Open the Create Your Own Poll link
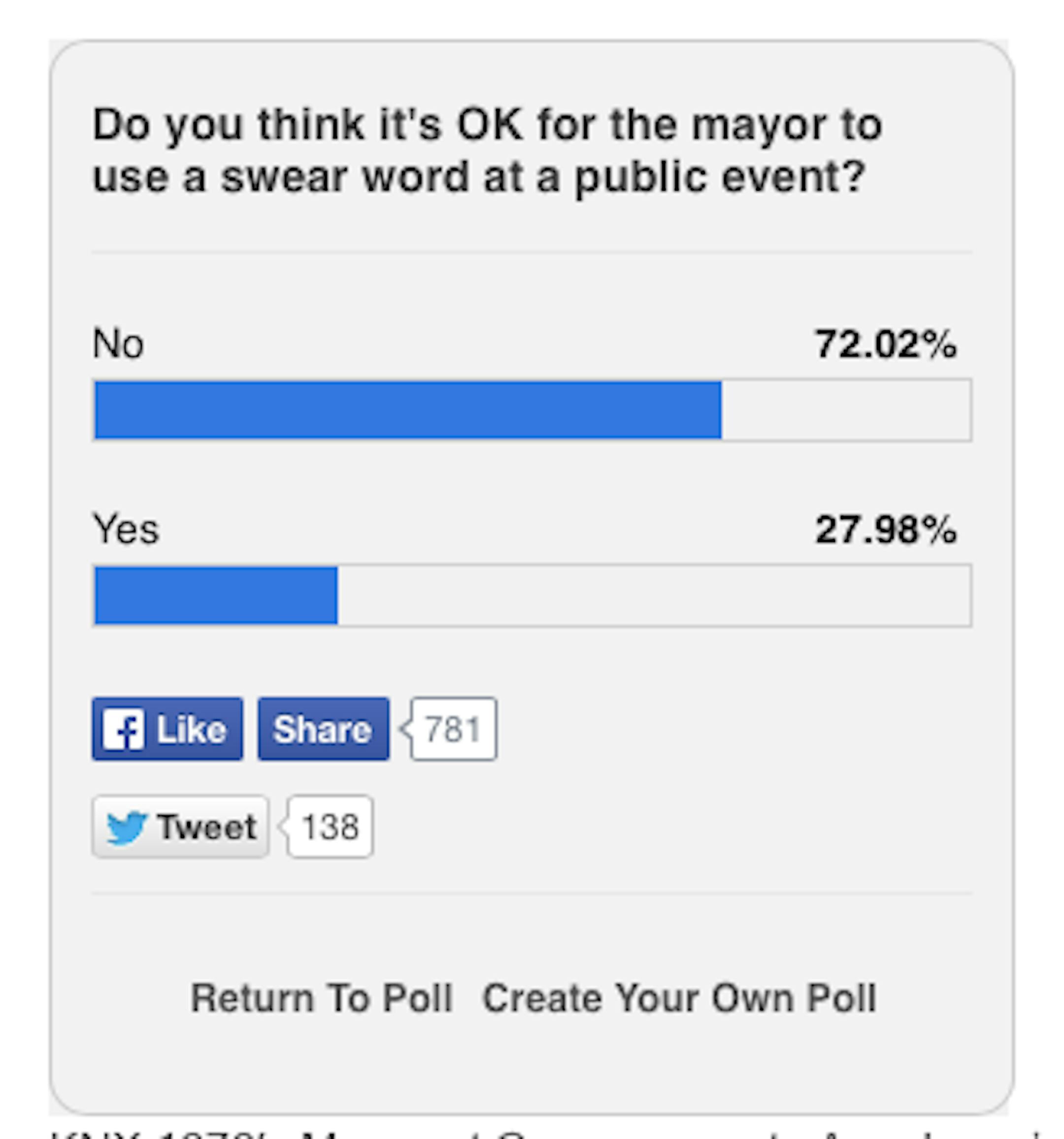 coord(680,999)
